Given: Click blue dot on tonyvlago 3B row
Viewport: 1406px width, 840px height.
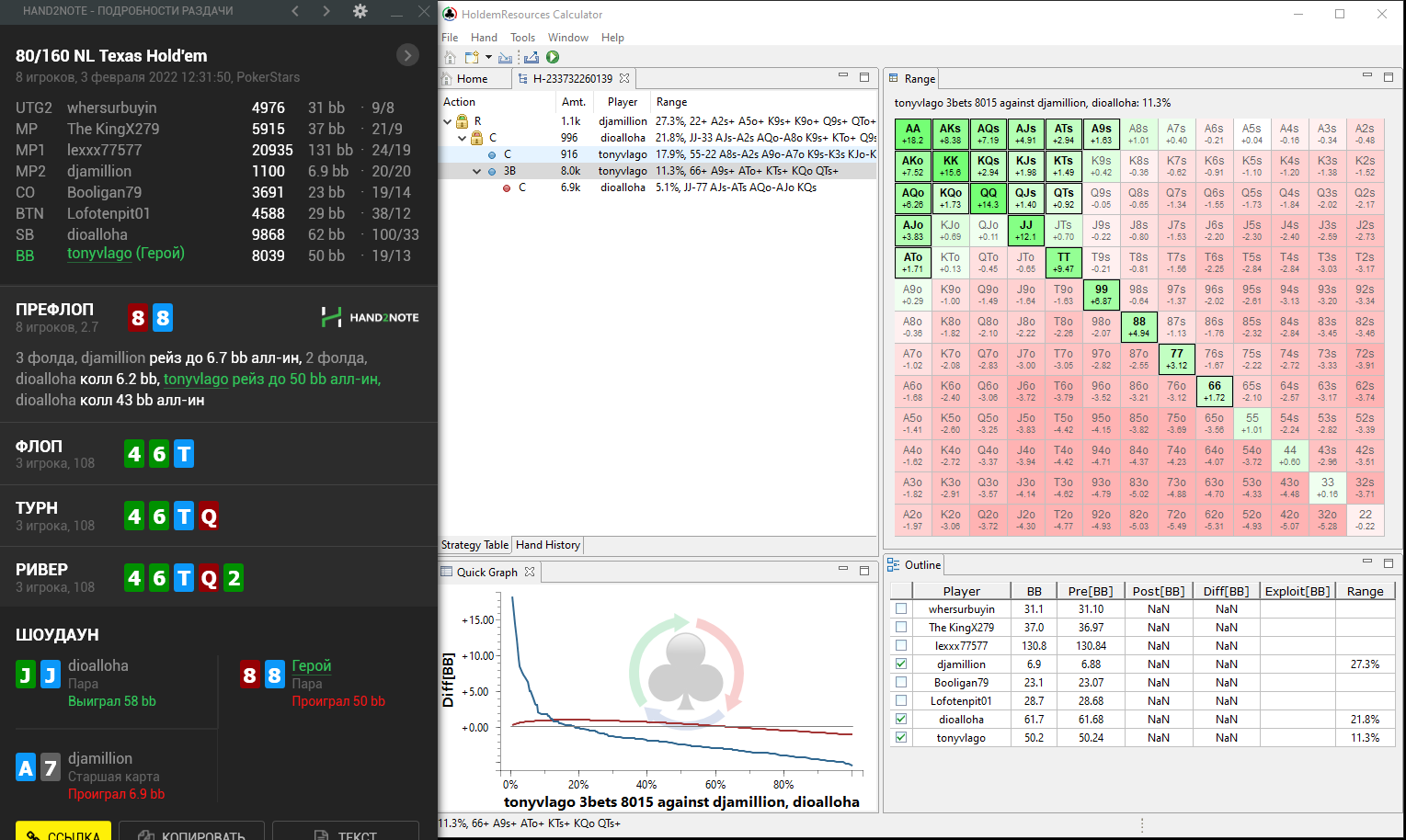Looking at the screenshot, I should point(492,172).
